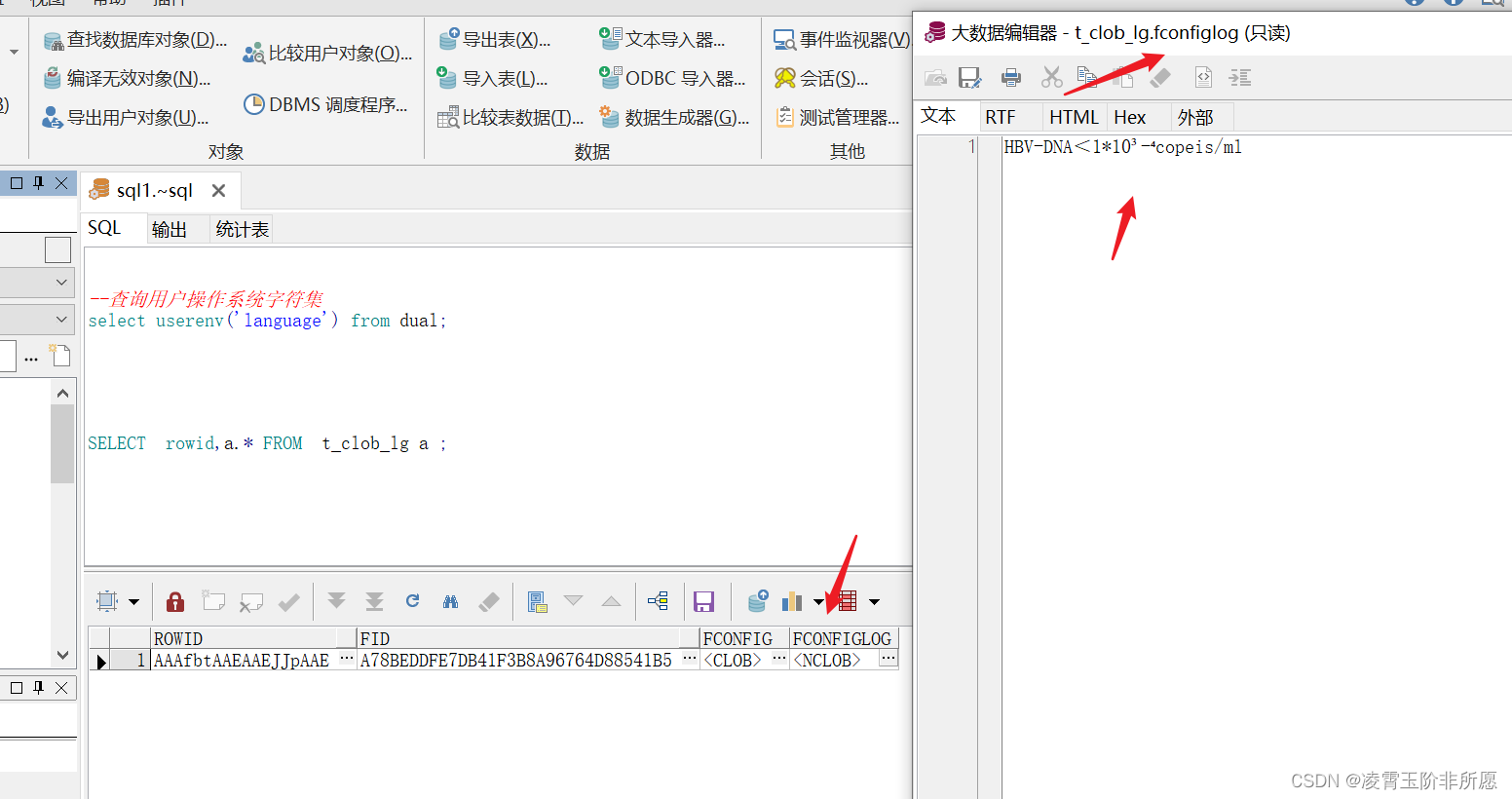
Task: Click the query by example icon
Action: pyautogui.click(x=537, y=601)
